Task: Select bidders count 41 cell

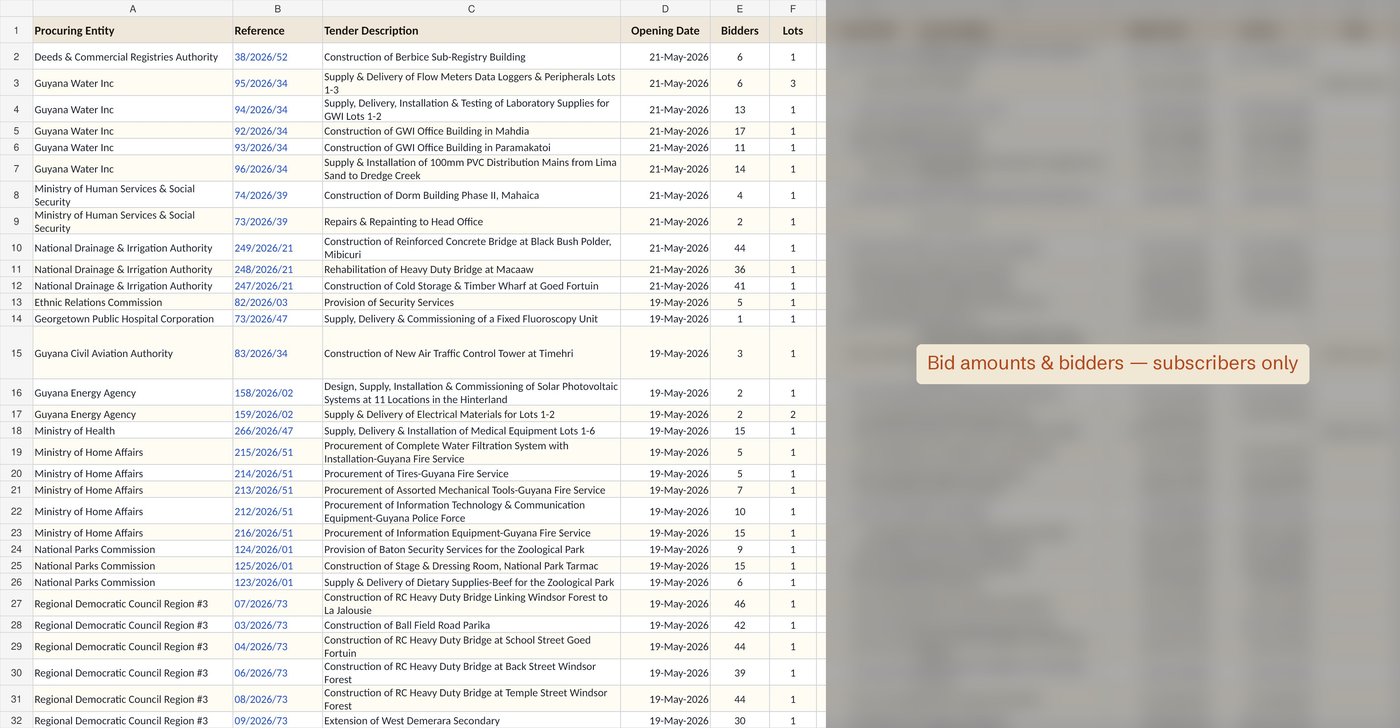Action: click(x=740, y=286)
